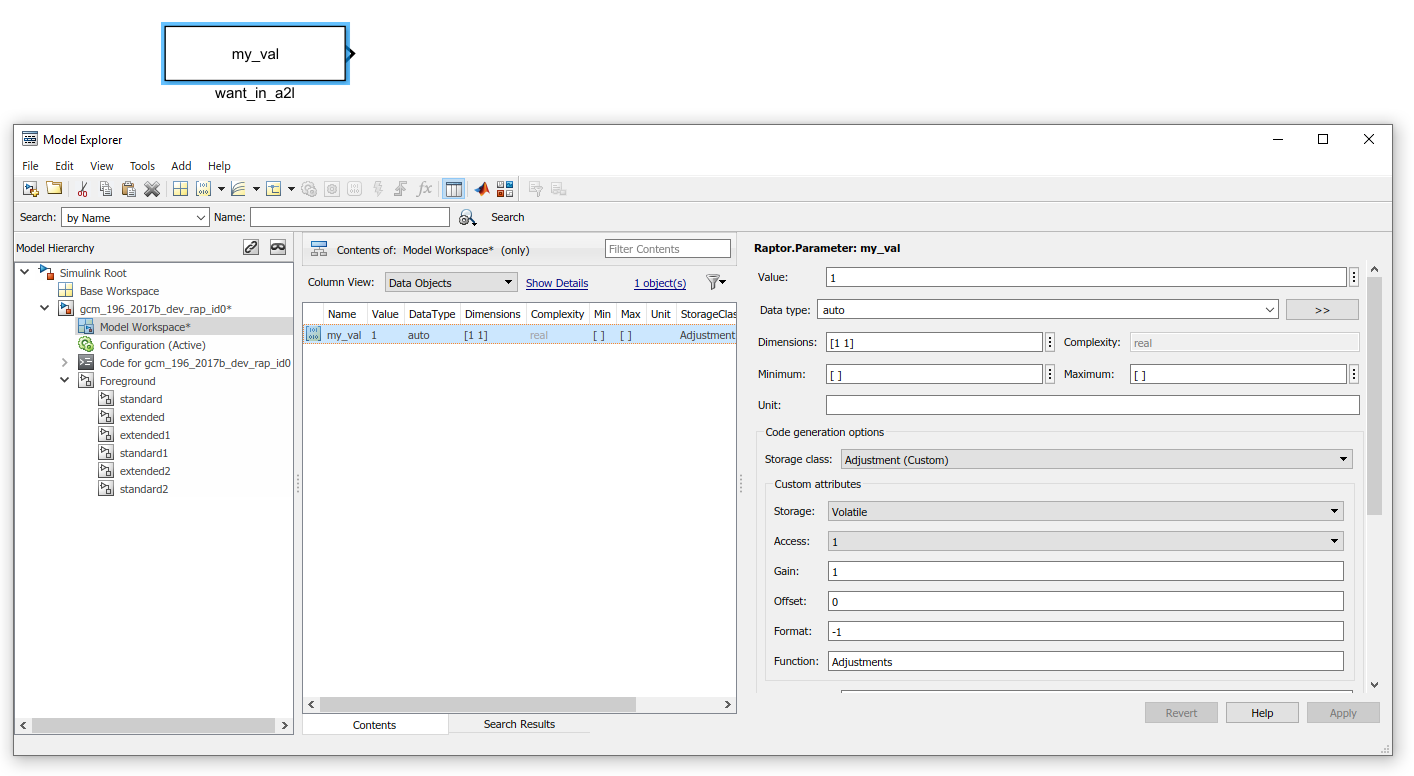Viewport: 1414px width, 776px height.
Task: Click the Minimum field's three-dot options button
Action: click(x=1050, y=374)
